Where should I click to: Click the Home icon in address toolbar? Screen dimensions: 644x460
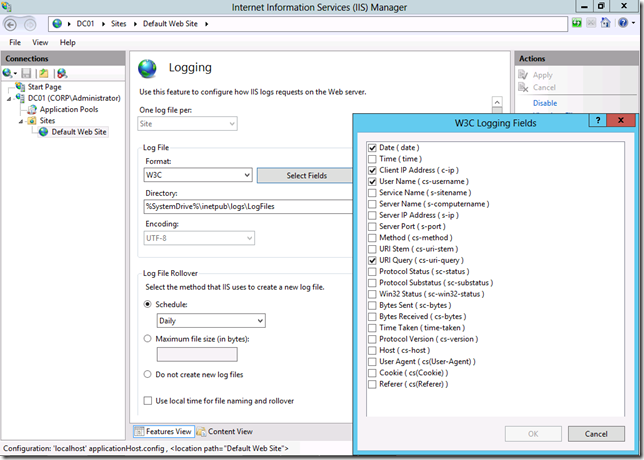(605, 23)
